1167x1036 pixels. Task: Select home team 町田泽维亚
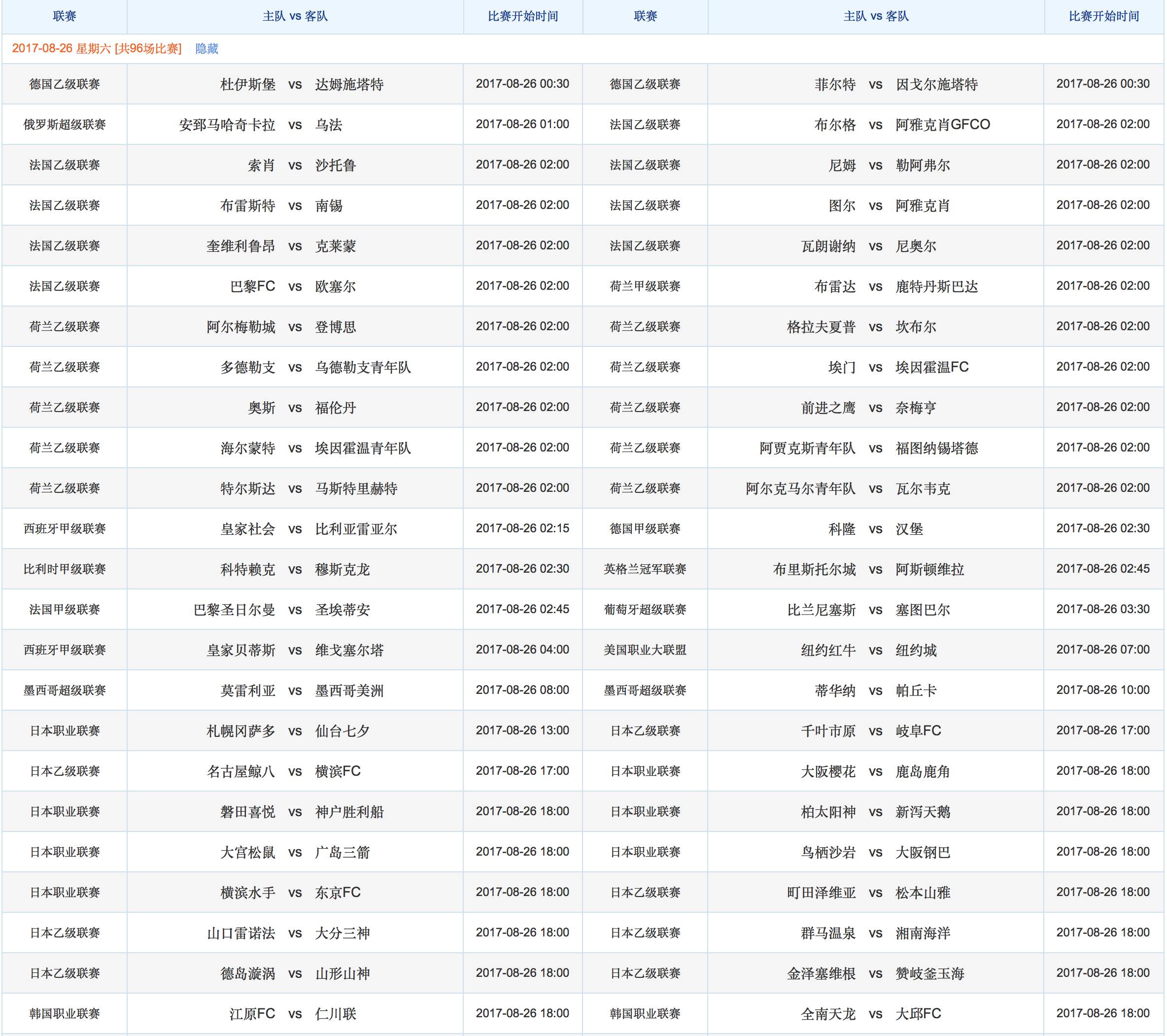coord(822,893)
